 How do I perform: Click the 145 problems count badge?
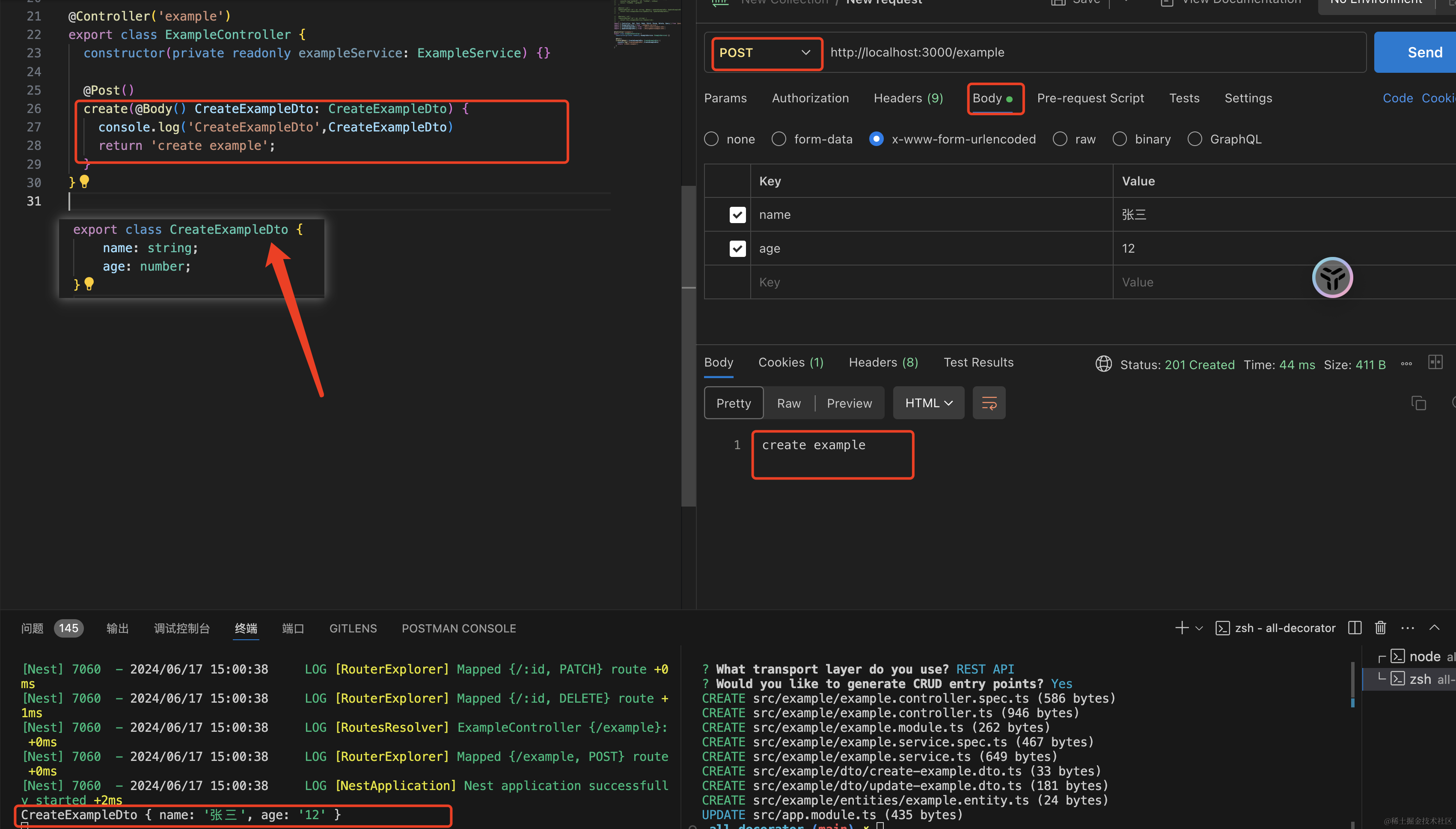[x=69, y=629]
